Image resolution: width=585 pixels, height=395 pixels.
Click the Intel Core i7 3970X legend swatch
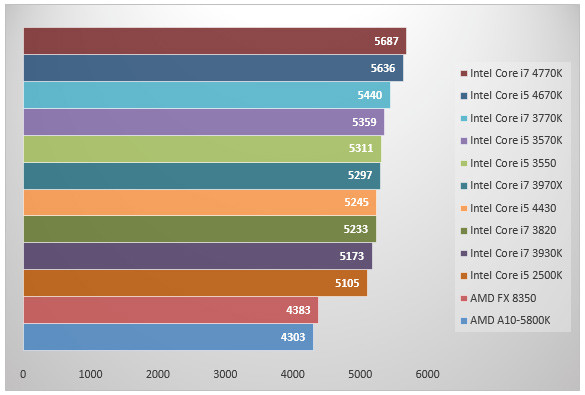pos(464,186)
